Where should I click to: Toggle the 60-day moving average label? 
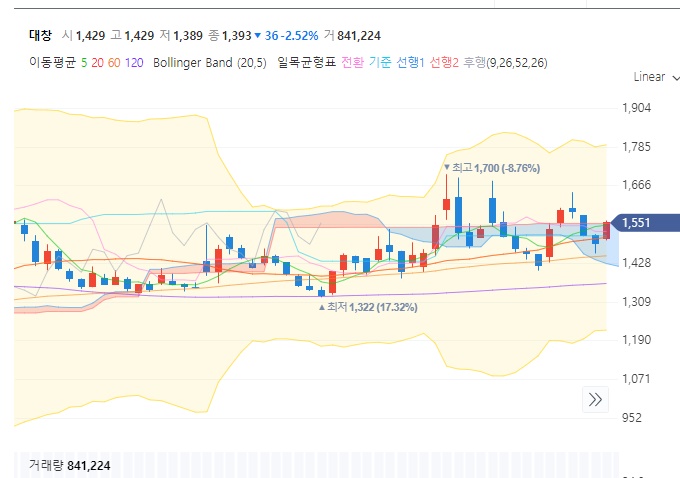(x=114, y=63)
